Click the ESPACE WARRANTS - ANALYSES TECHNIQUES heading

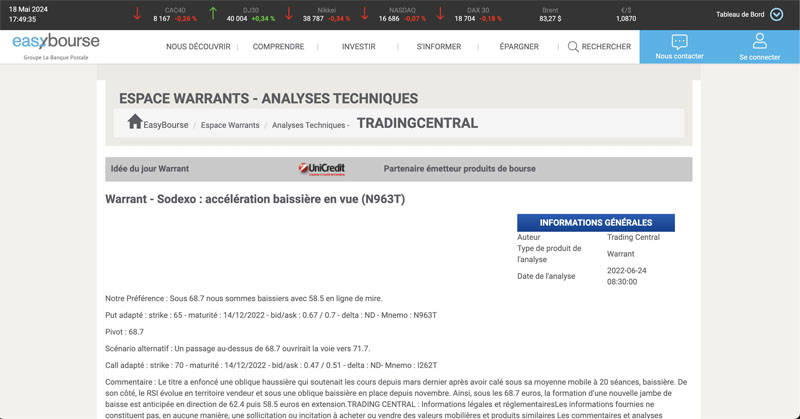[x=268, y=98]
